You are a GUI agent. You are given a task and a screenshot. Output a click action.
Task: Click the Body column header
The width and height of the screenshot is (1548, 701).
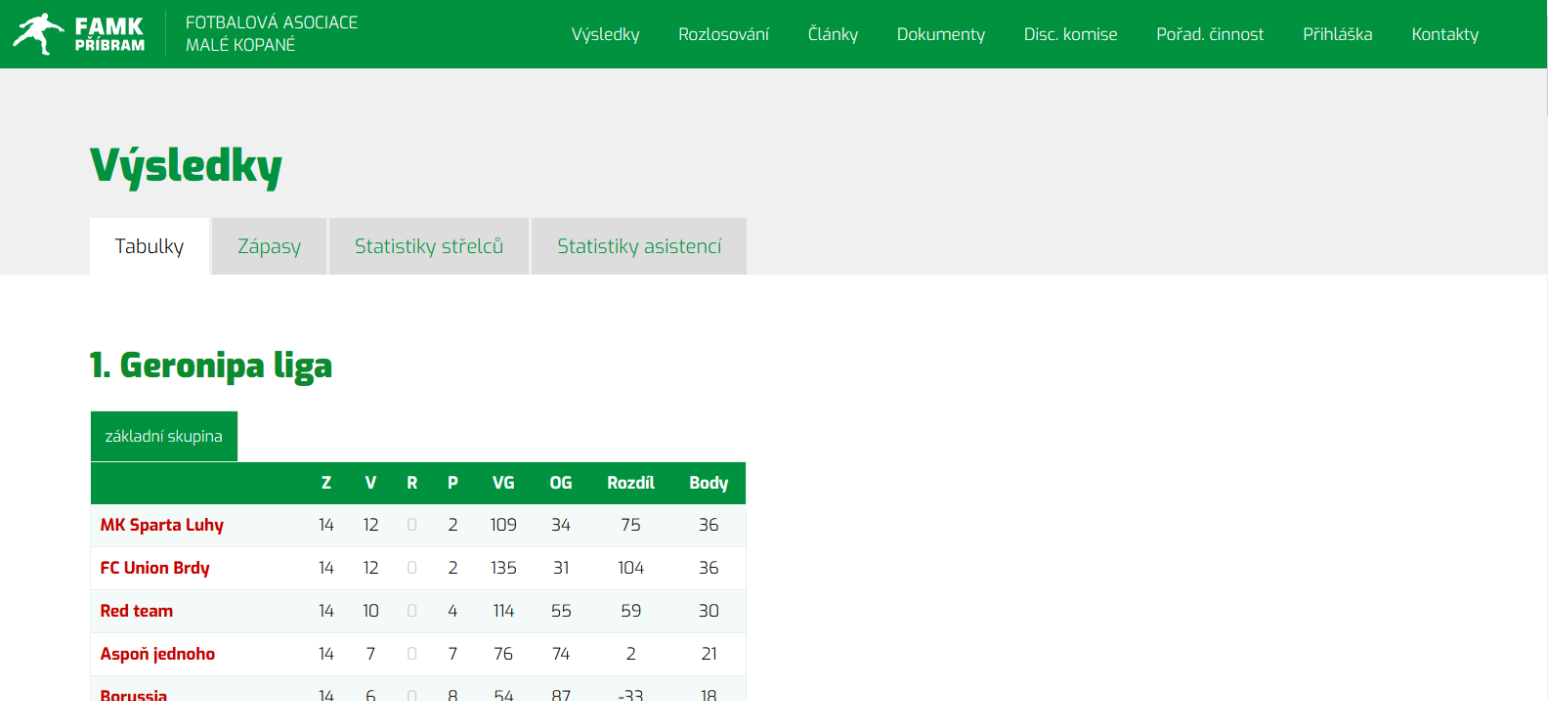pos(708,483)
